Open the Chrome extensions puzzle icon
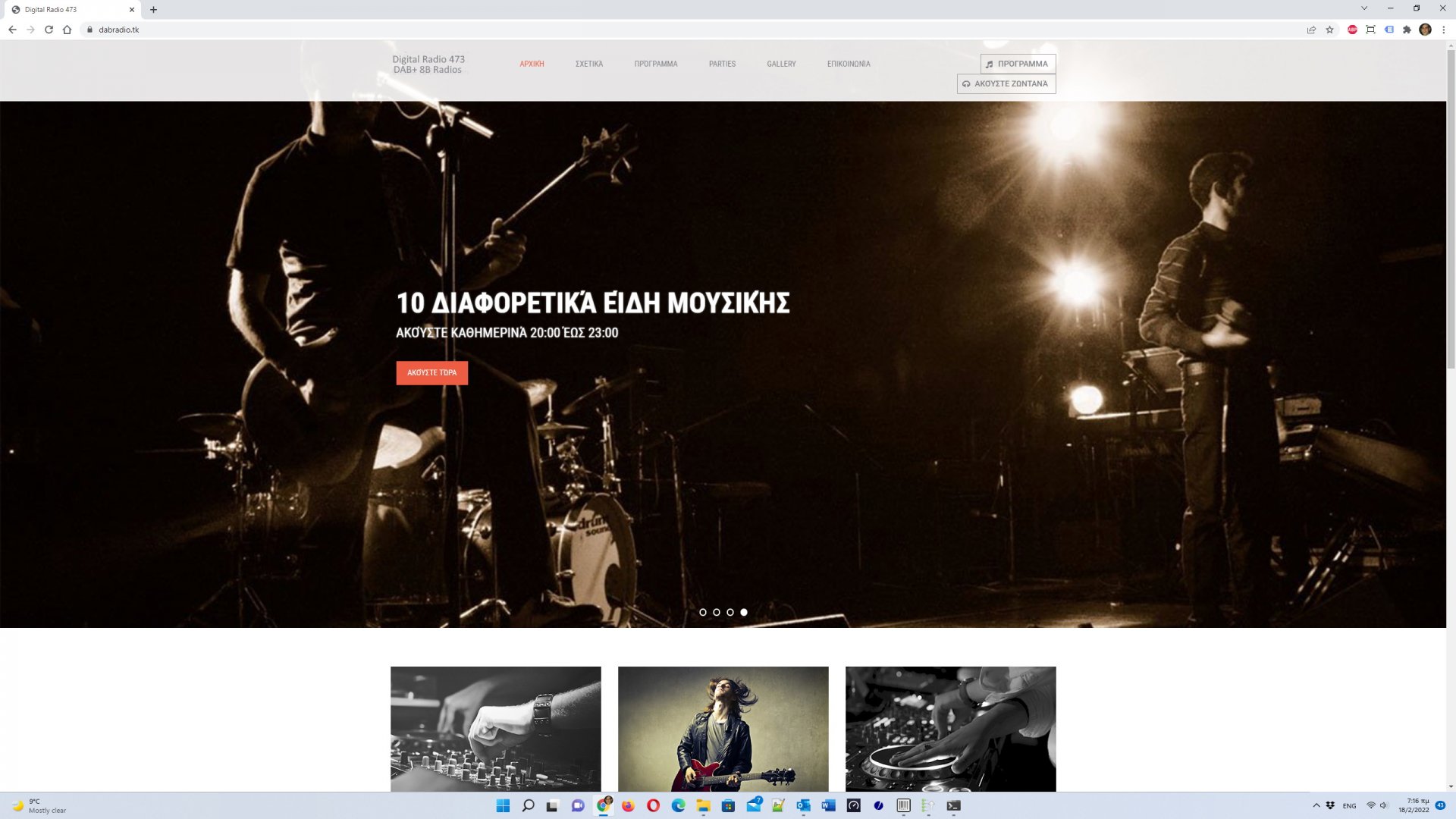This screenshot has height=819, width=1456. (1407, 30)
